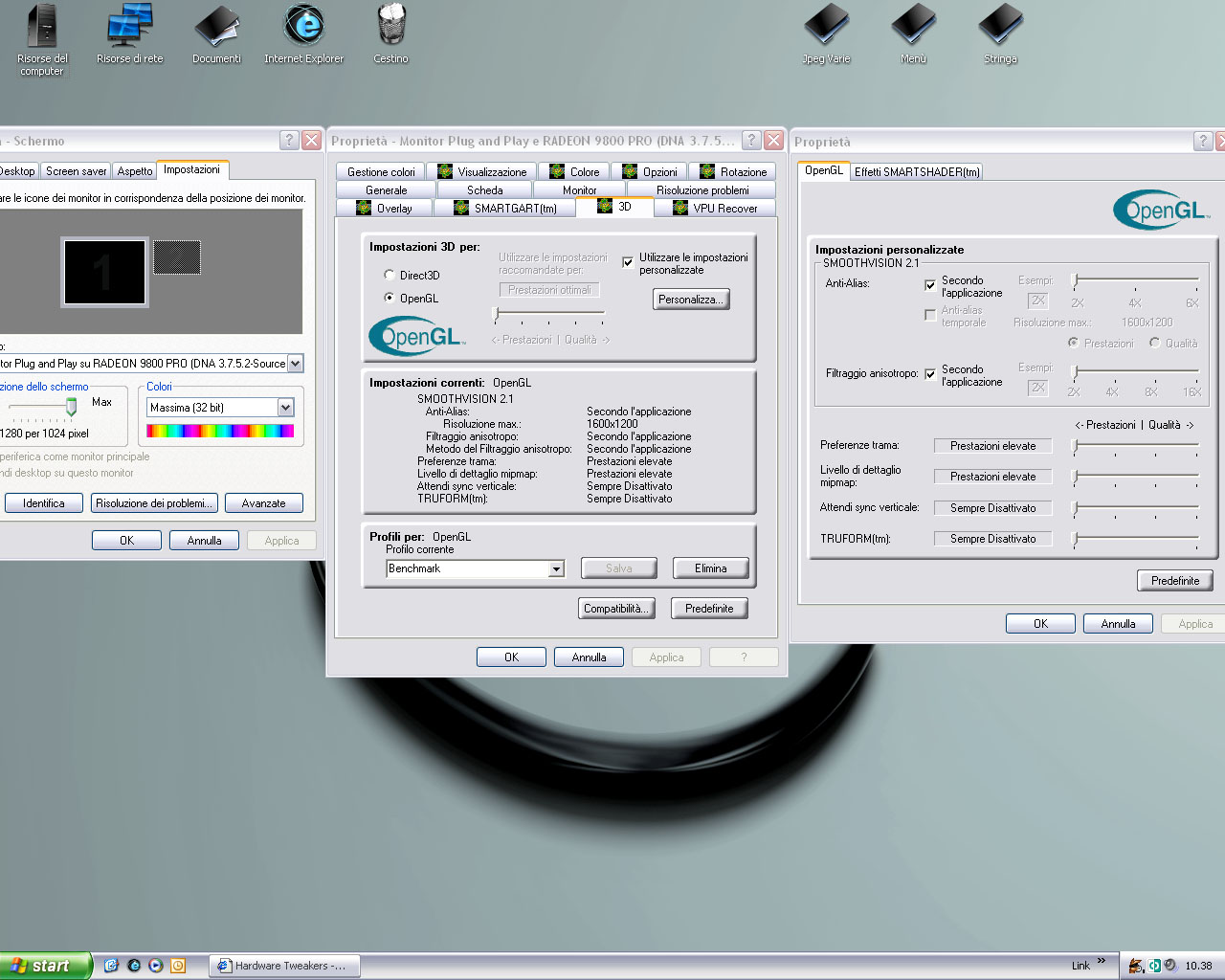Open the Jpeg Varie folder icon
Screen dimensions: 1225x980
826,34
